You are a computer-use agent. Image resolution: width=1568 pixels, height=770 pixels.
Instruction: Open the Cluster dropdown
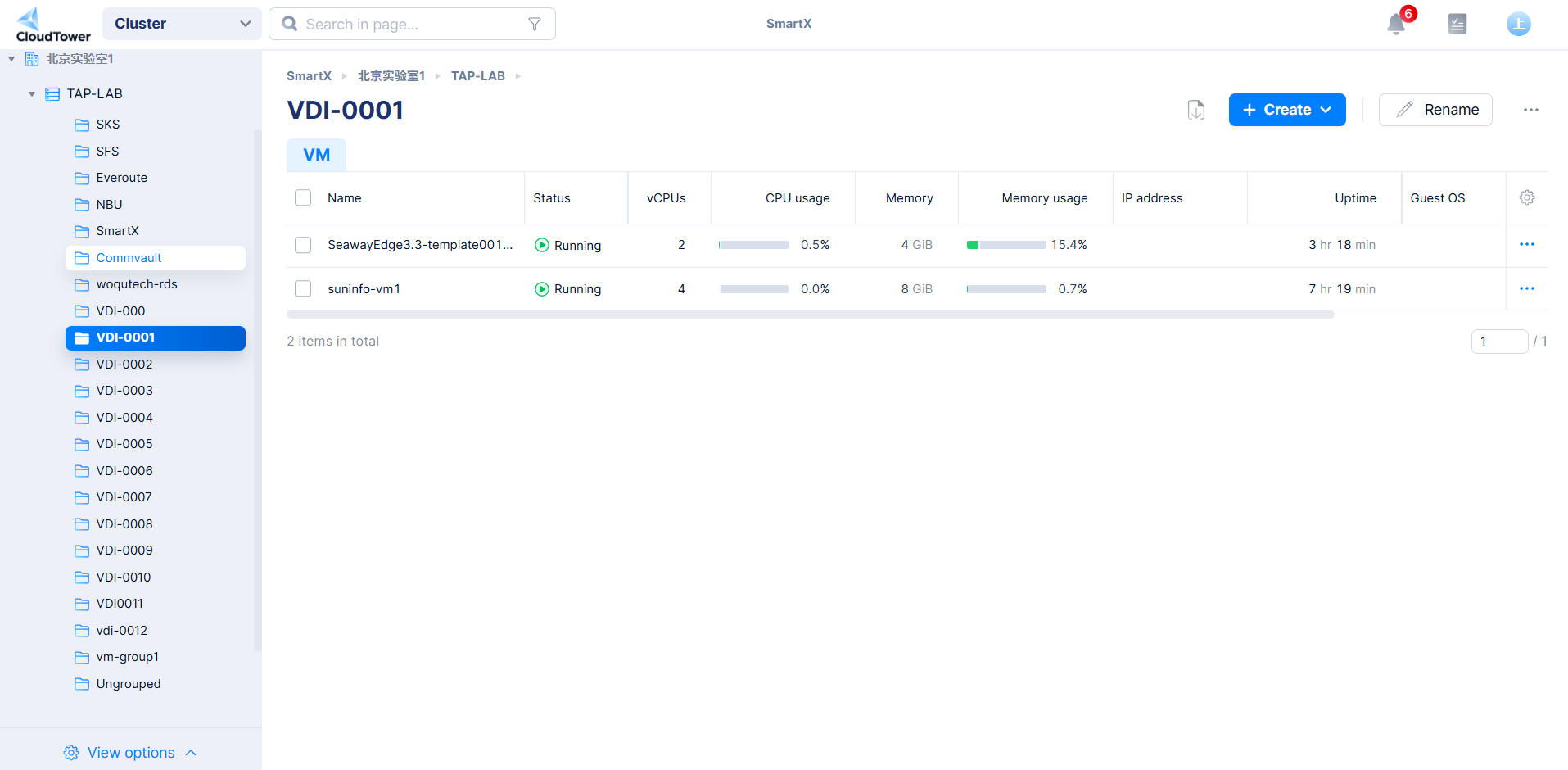click(182, 24)
